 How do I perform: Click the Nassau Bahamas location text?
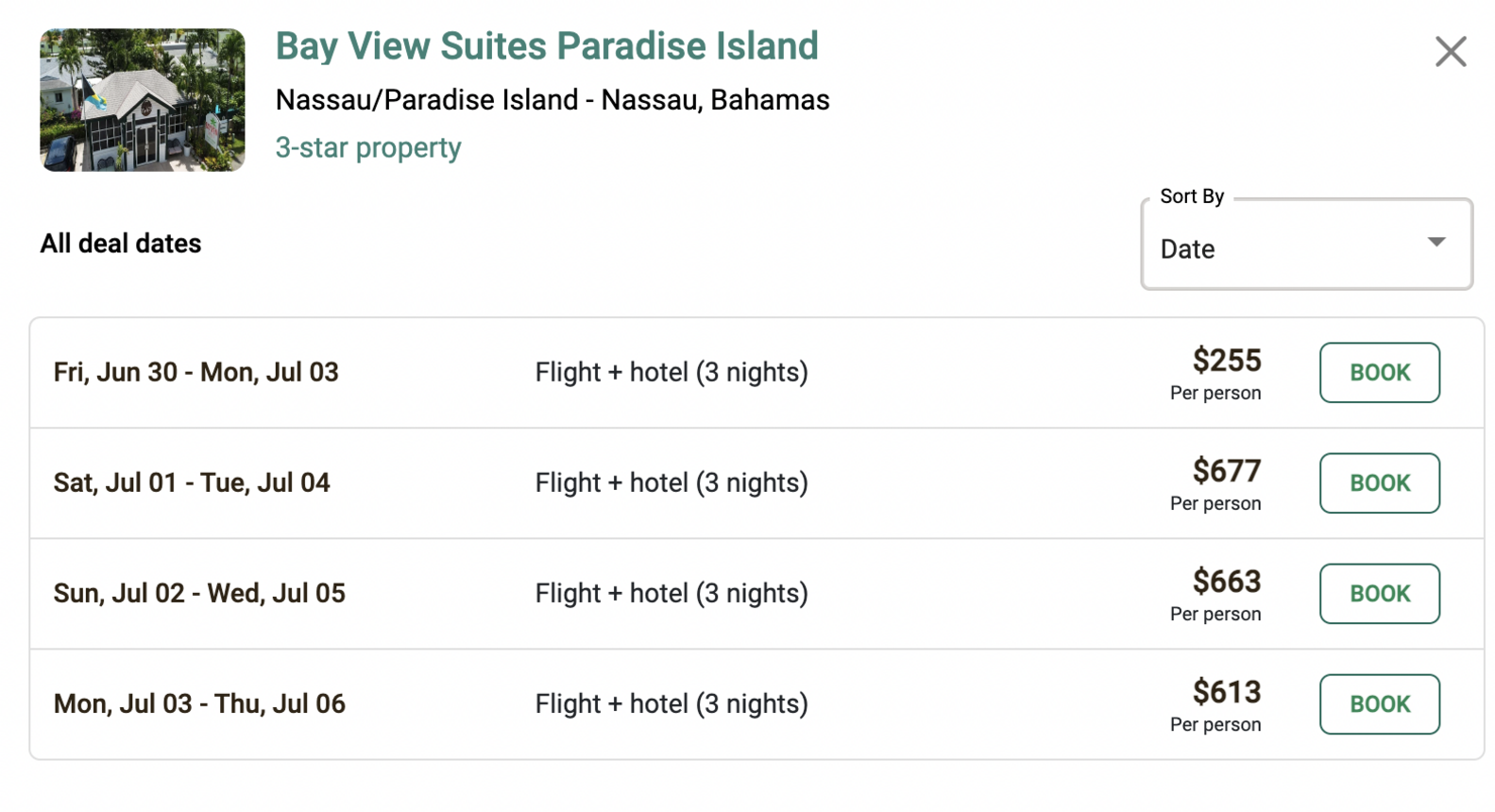tap(552, 99)
